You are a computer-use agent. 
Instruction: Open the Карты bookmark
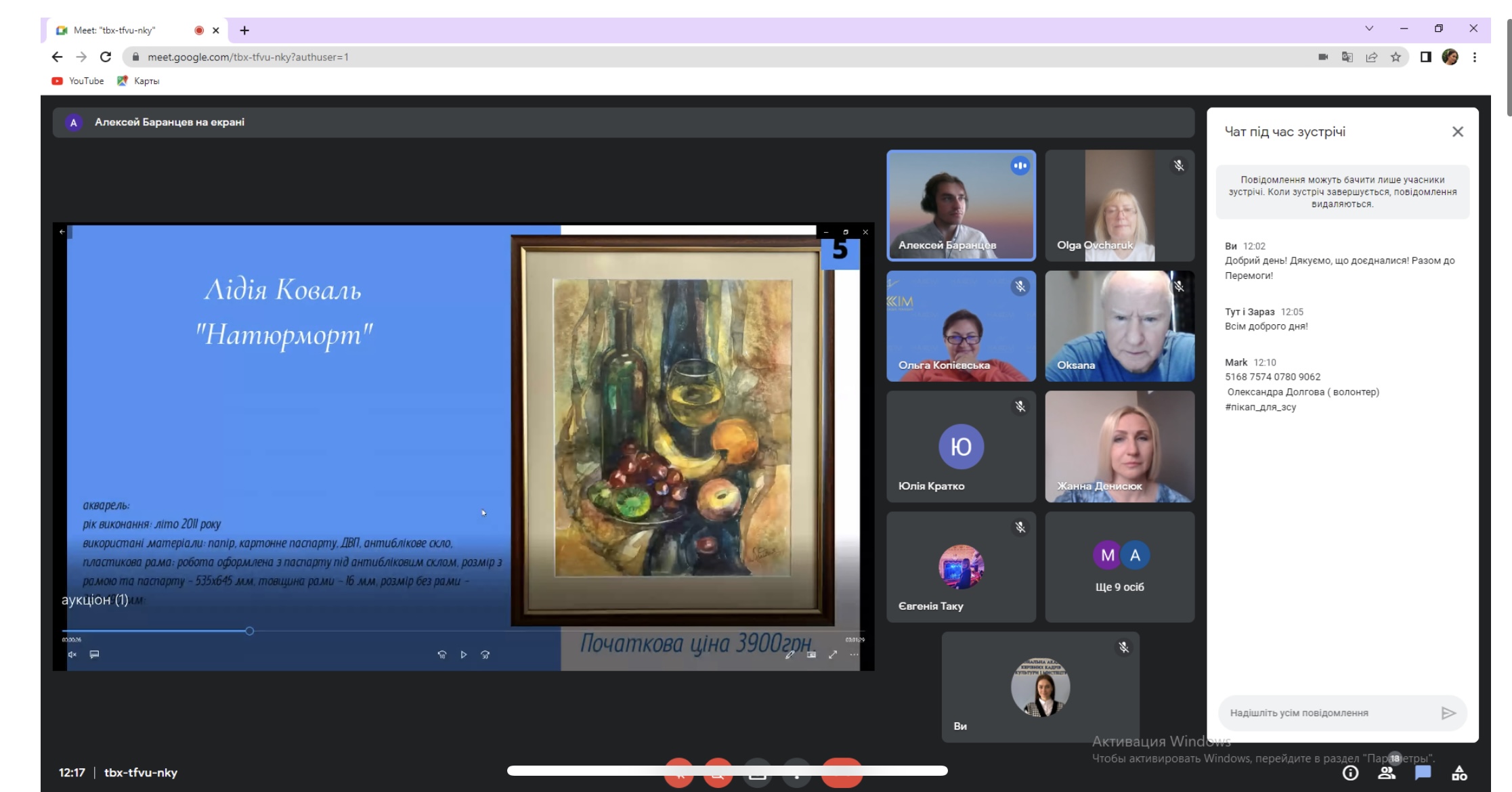coord(138,81)
